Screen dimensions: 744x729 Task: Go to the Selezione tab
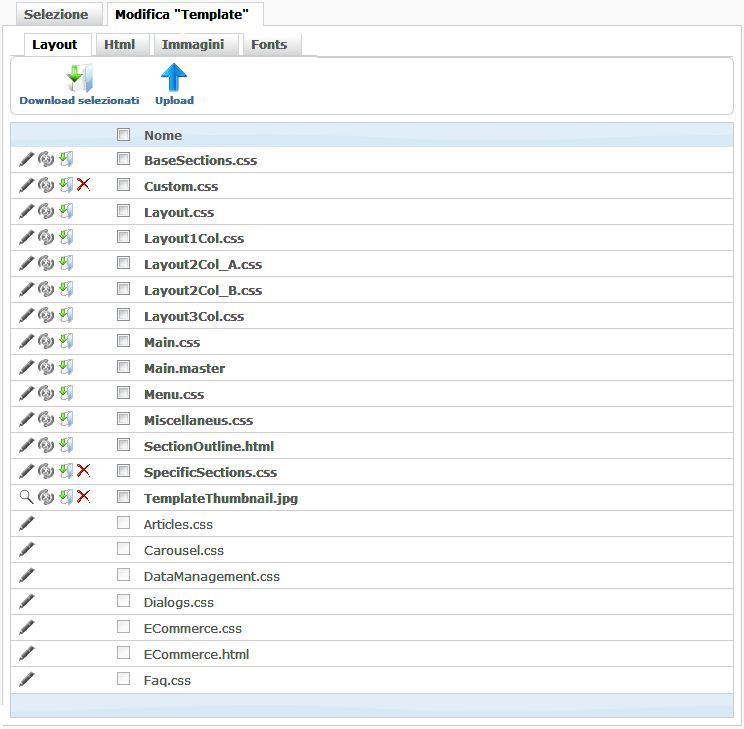tap(56, 15)
